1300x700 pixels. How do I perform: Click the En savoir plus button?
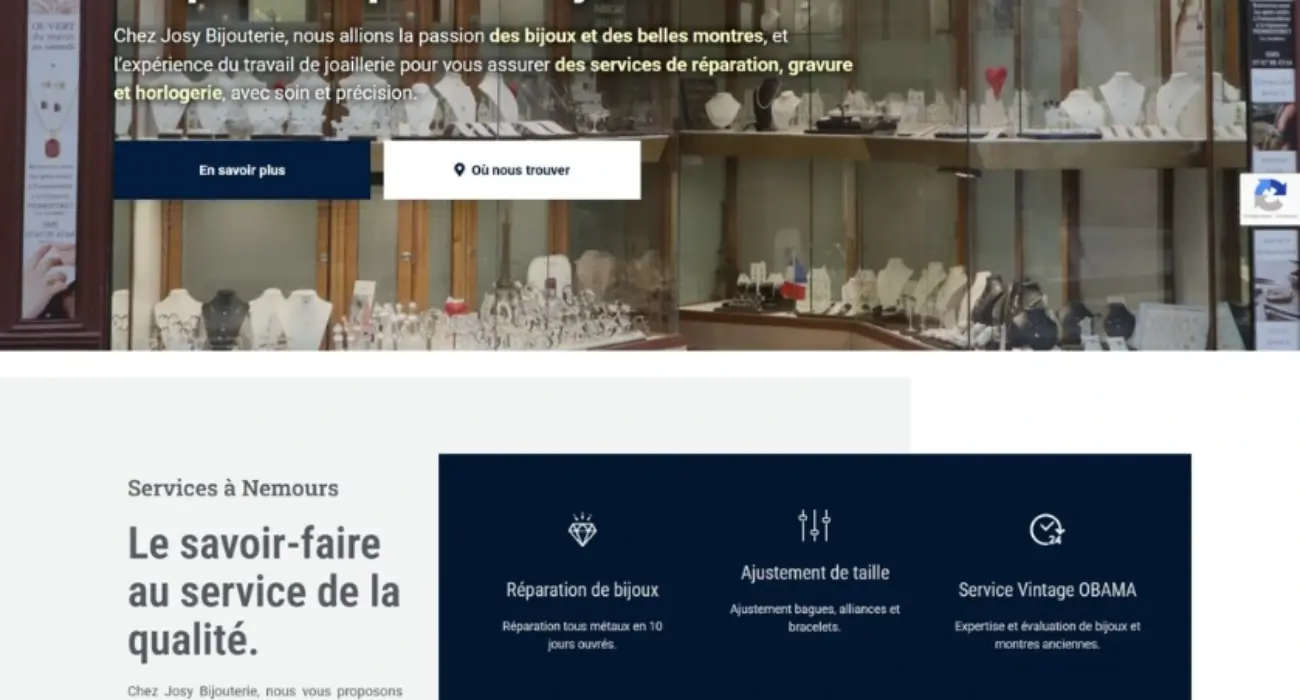[x=241, y=170]
